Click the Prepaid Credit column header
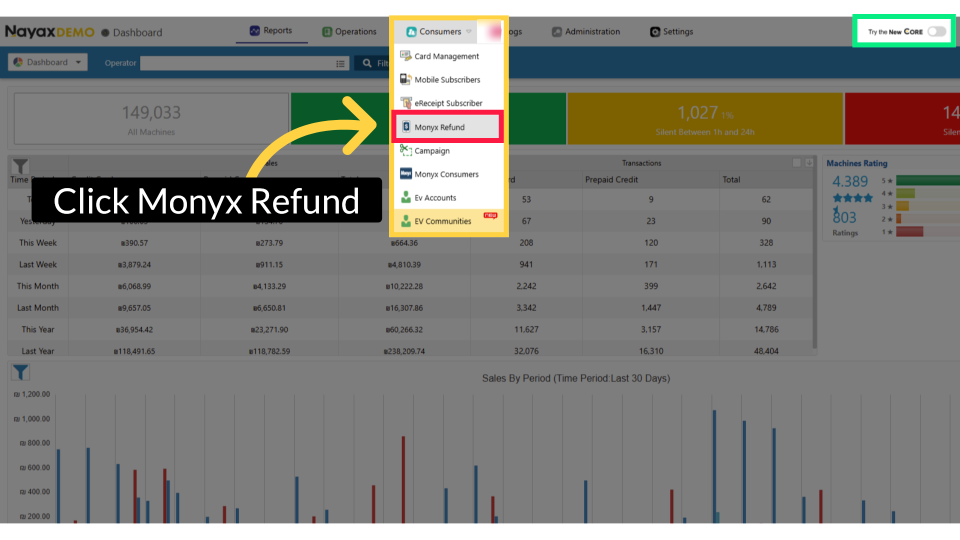This screenshot has height=540, width=960. 611,179
